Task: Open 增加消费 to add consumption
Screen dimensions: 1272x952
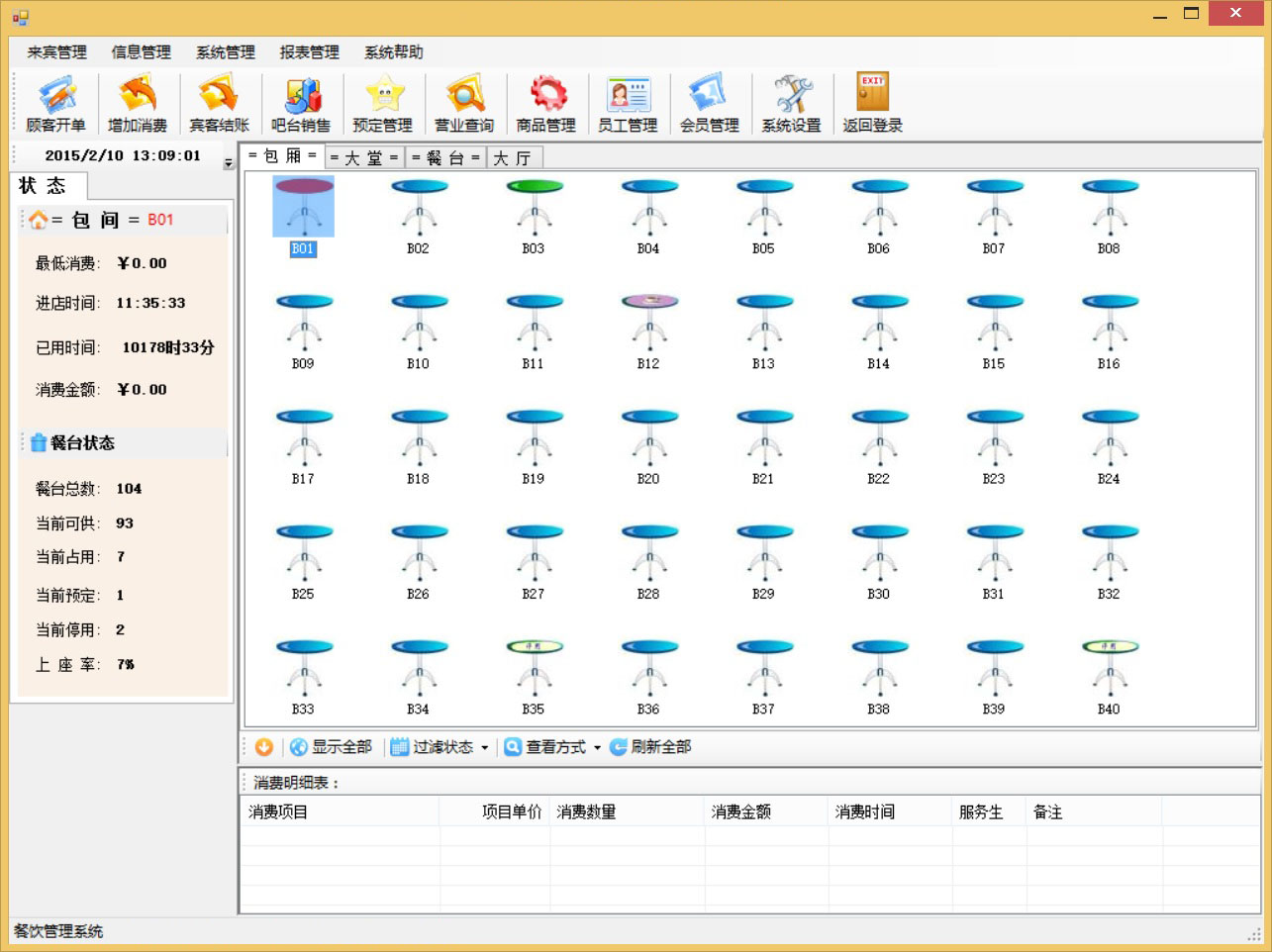Action: point(139,102)
